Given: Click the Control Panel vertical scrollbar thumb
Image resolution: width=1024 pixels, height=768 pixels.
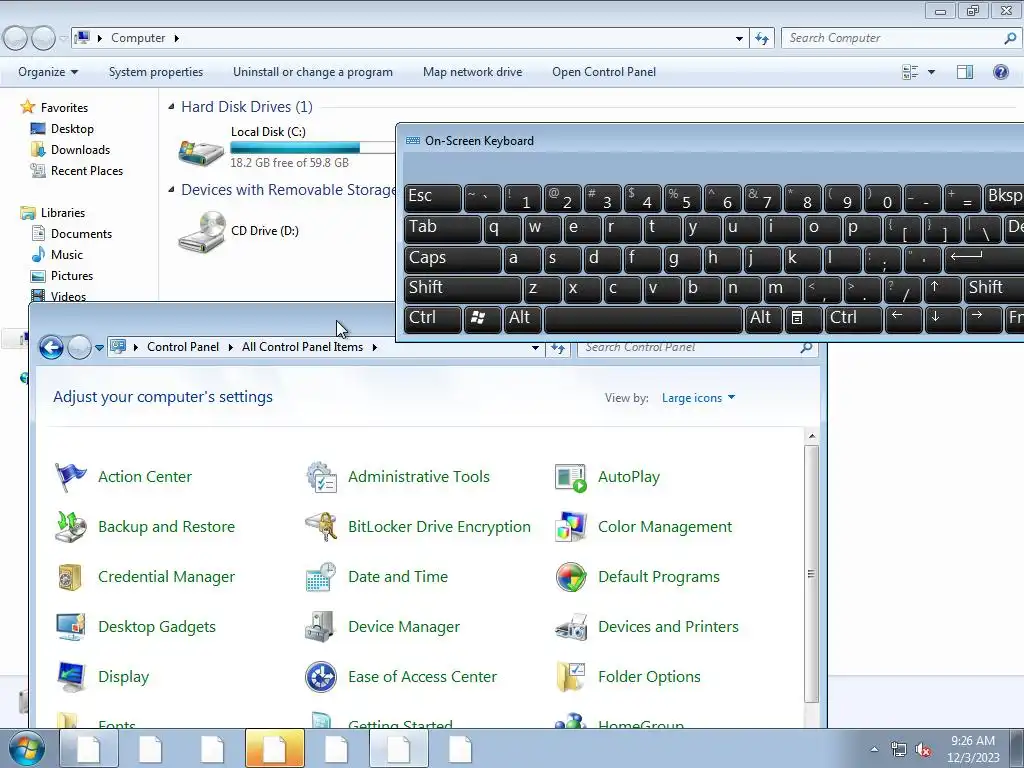Looking at the screenshot, I should pos(811,574).
